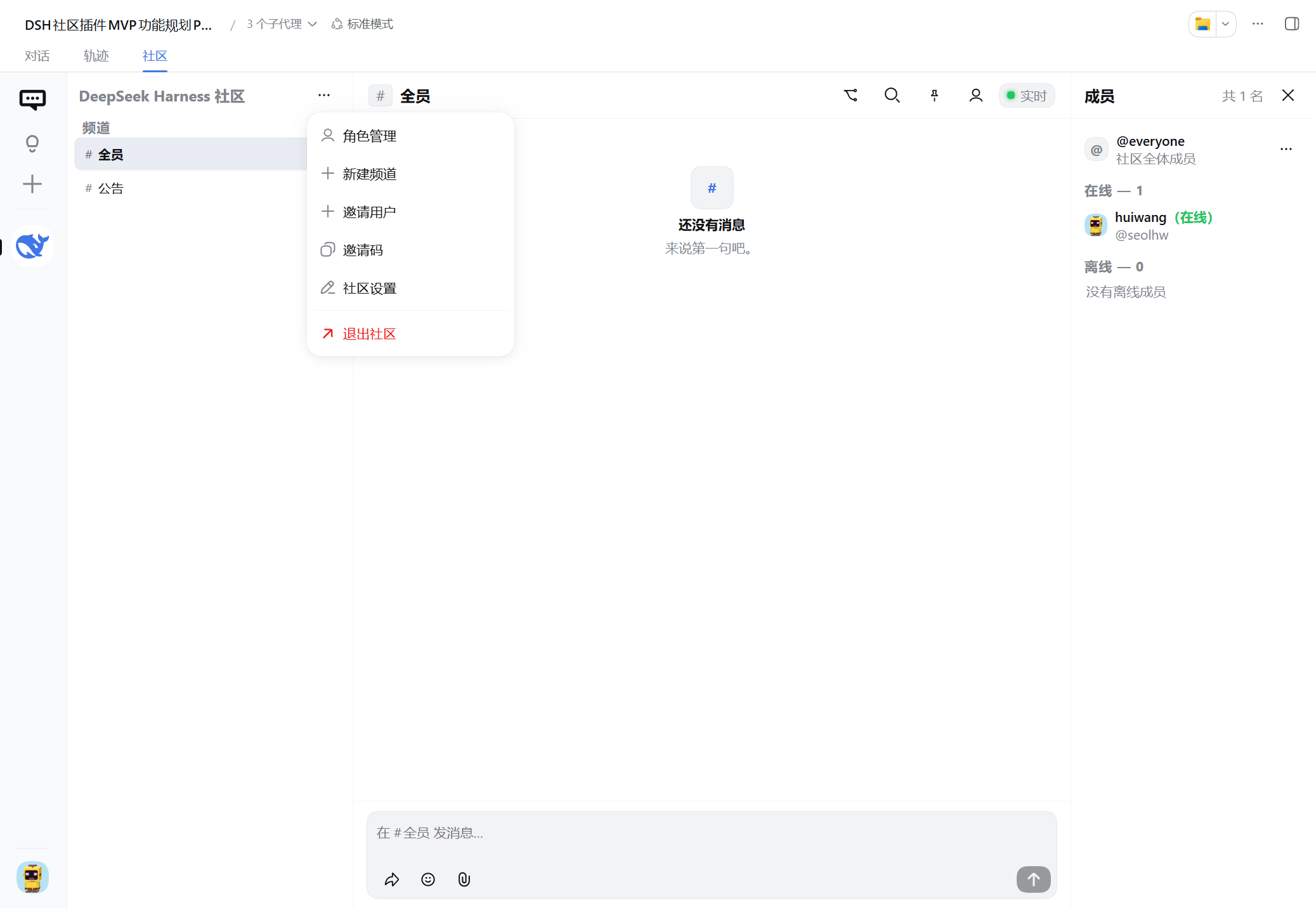Click the 标准模式 mode selector
This screenshot has height=908, width=1316.
362,24
